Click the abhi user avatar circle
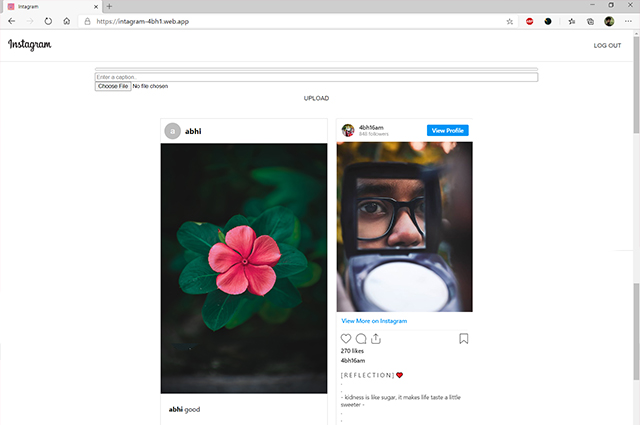This screenshot has height=425, width=640. [x=173, y=131]
